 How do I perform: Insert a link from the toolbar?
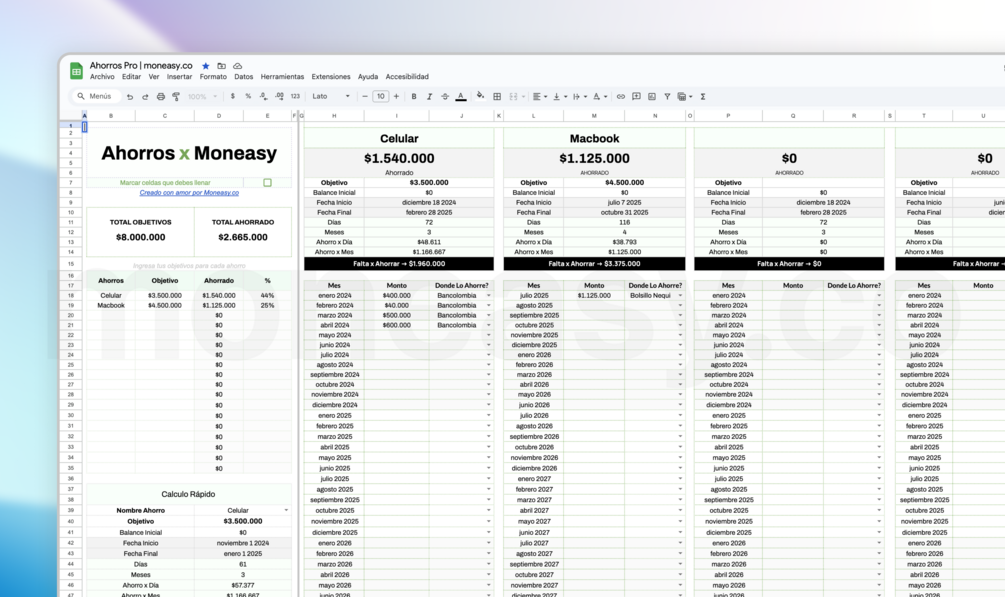tap(620, 97)
